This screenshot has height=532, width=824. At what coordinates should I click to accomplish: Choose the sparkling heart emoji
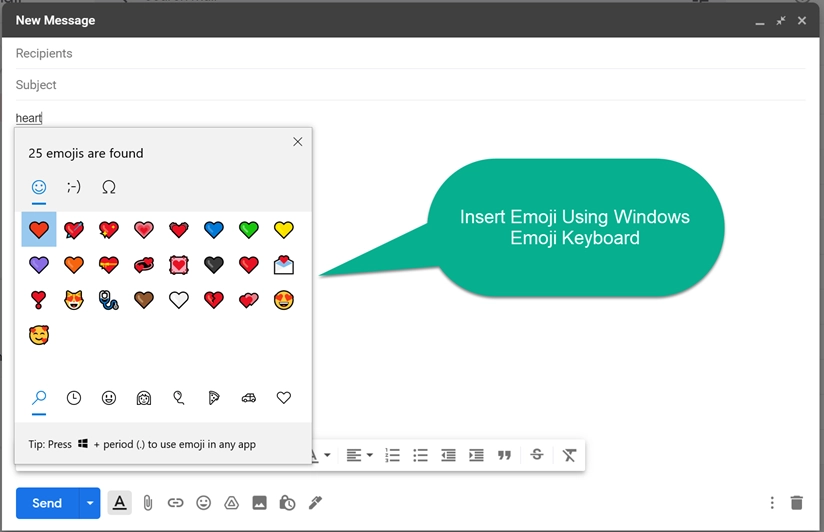coord(109,230)
